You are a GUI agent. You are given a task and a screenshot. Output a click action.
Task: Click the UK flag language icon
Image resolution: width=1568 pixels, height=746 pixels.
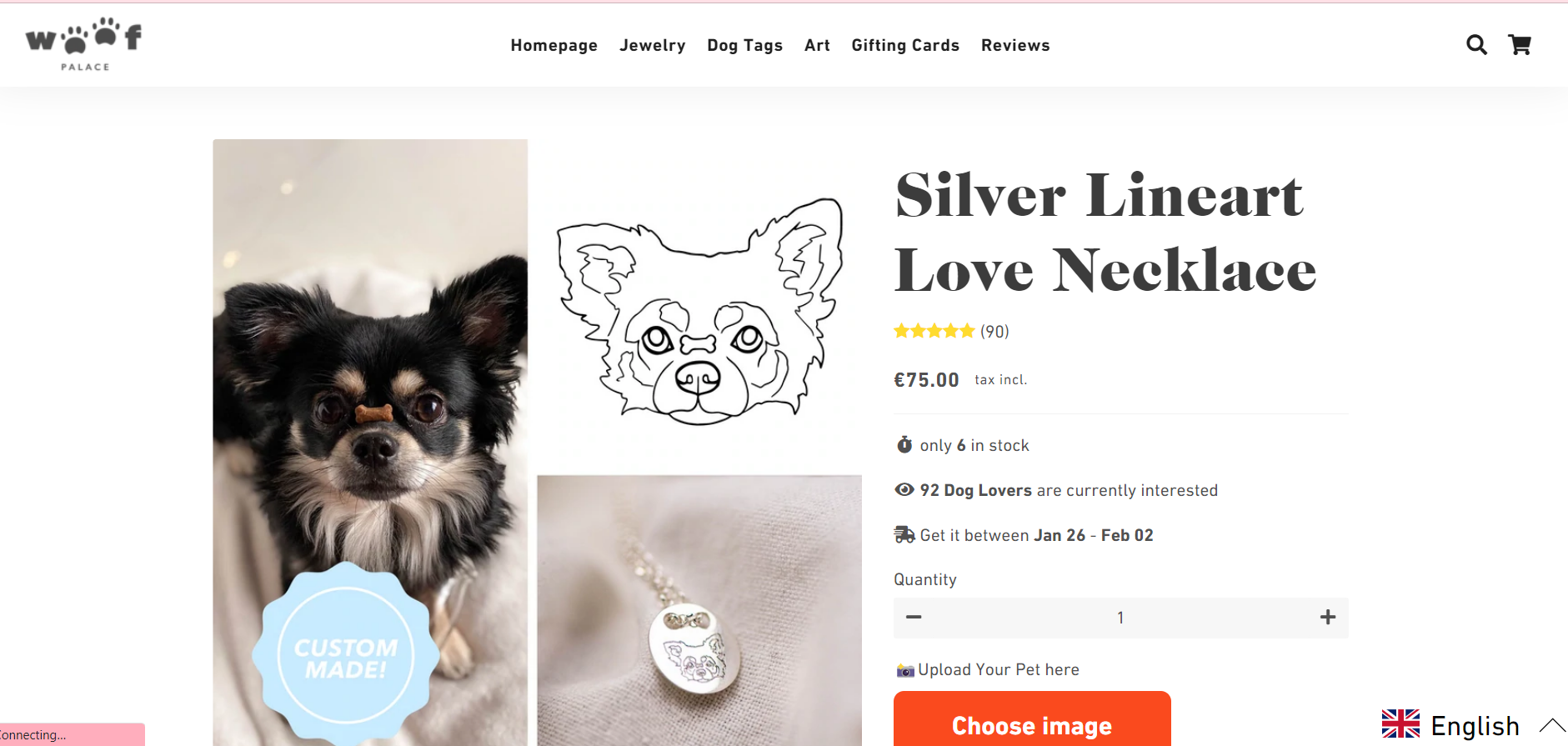[1400, 724]
